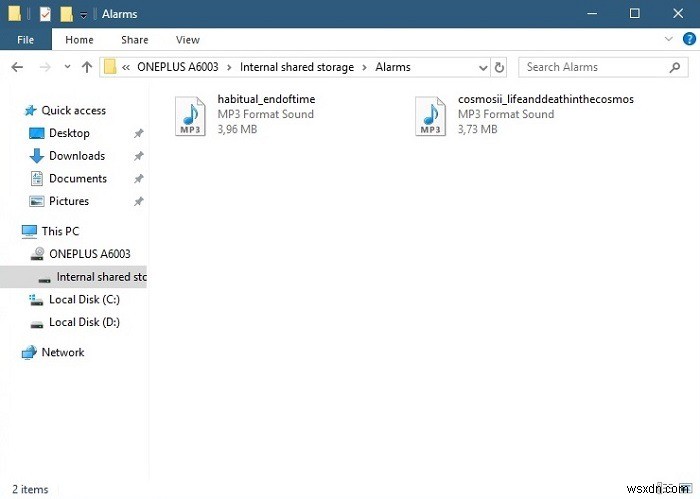
Task: Open the File menu
Action: pyautogui.click(x=26, y=40)
